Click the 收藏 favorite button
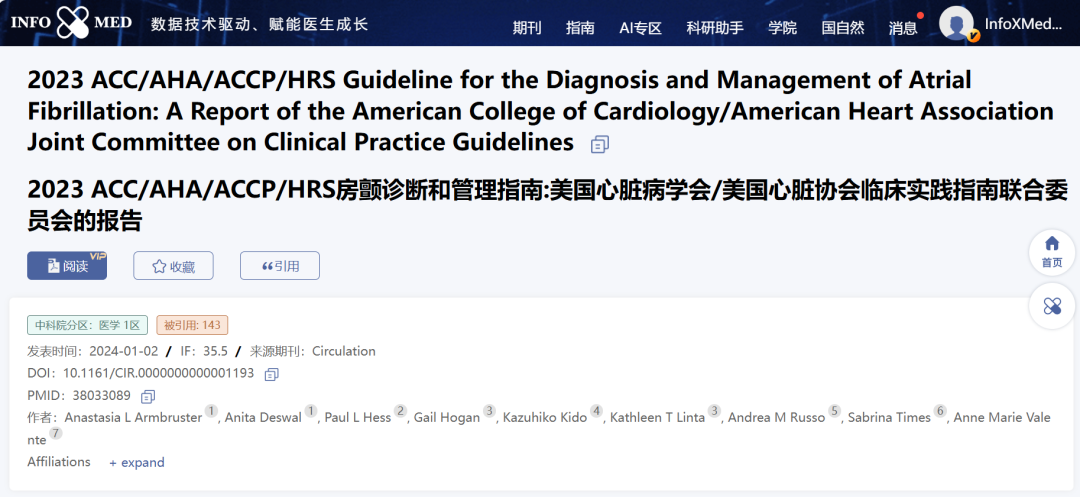The height and width of the screenshot is (497, 1080). [x=173, y=266]
